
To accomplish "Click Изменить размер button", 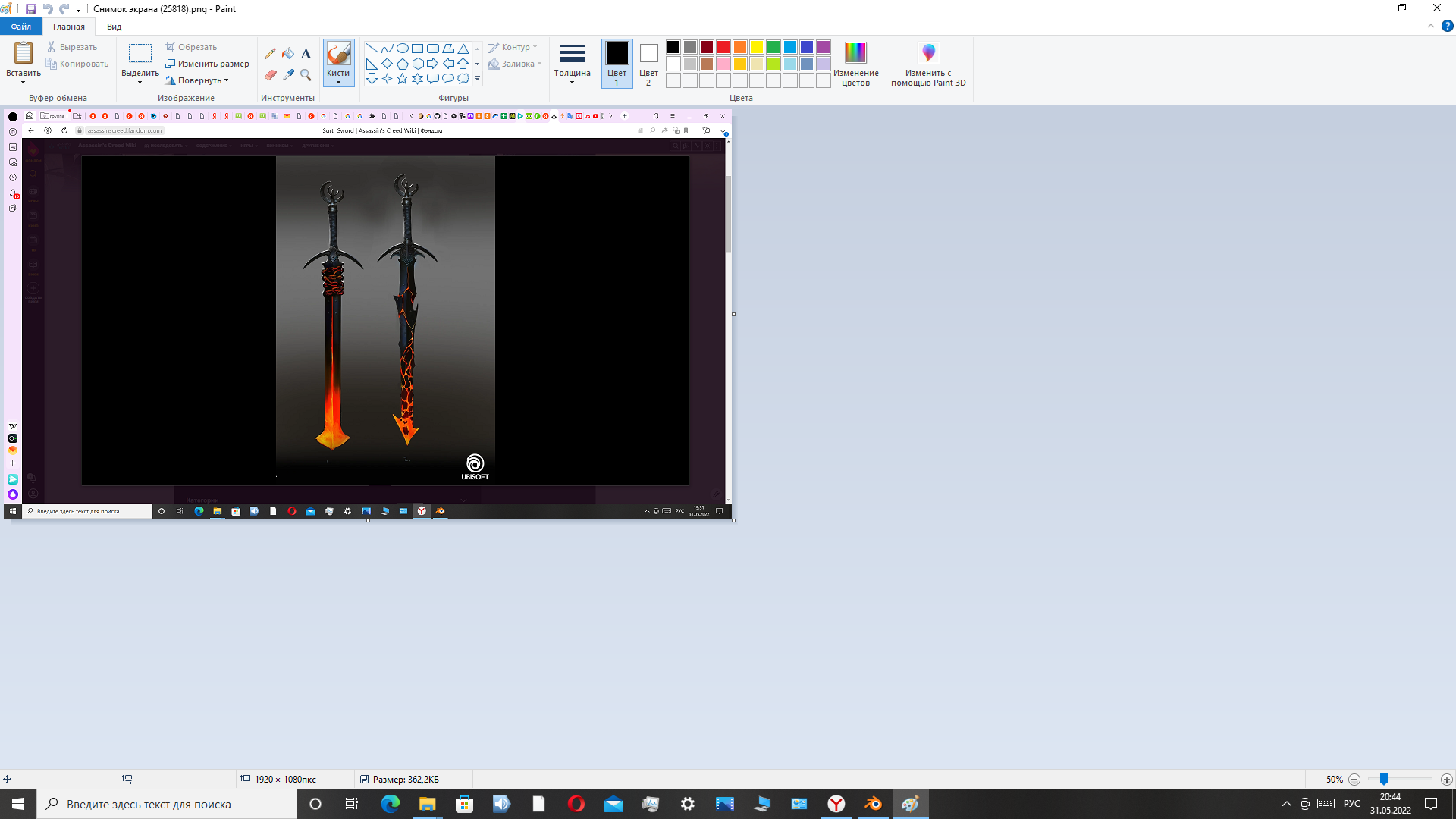I will (x=208, y=64).
